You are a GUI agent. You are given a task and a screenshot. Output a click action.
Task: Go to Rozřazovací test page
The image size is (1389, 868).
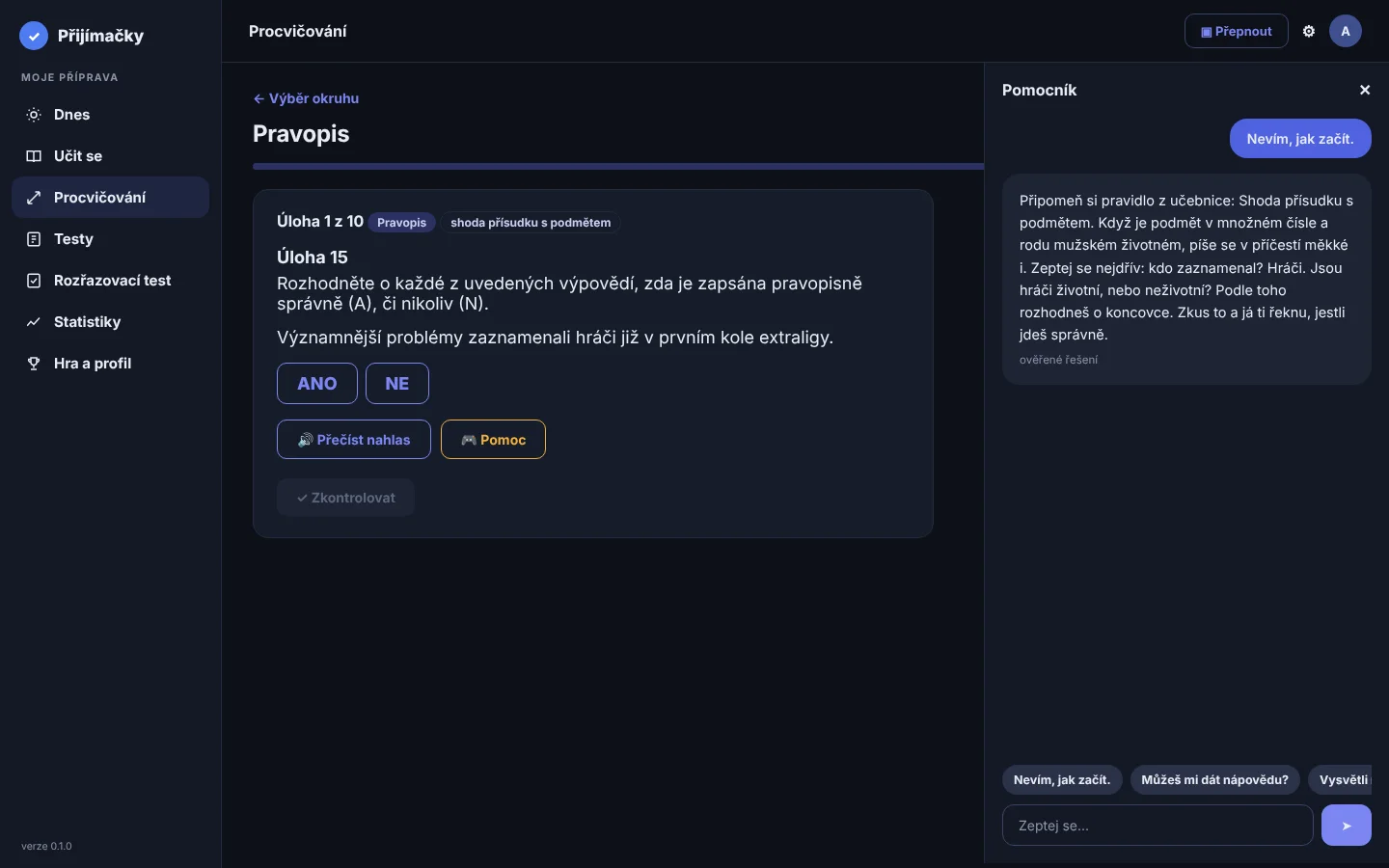point(110,281)
